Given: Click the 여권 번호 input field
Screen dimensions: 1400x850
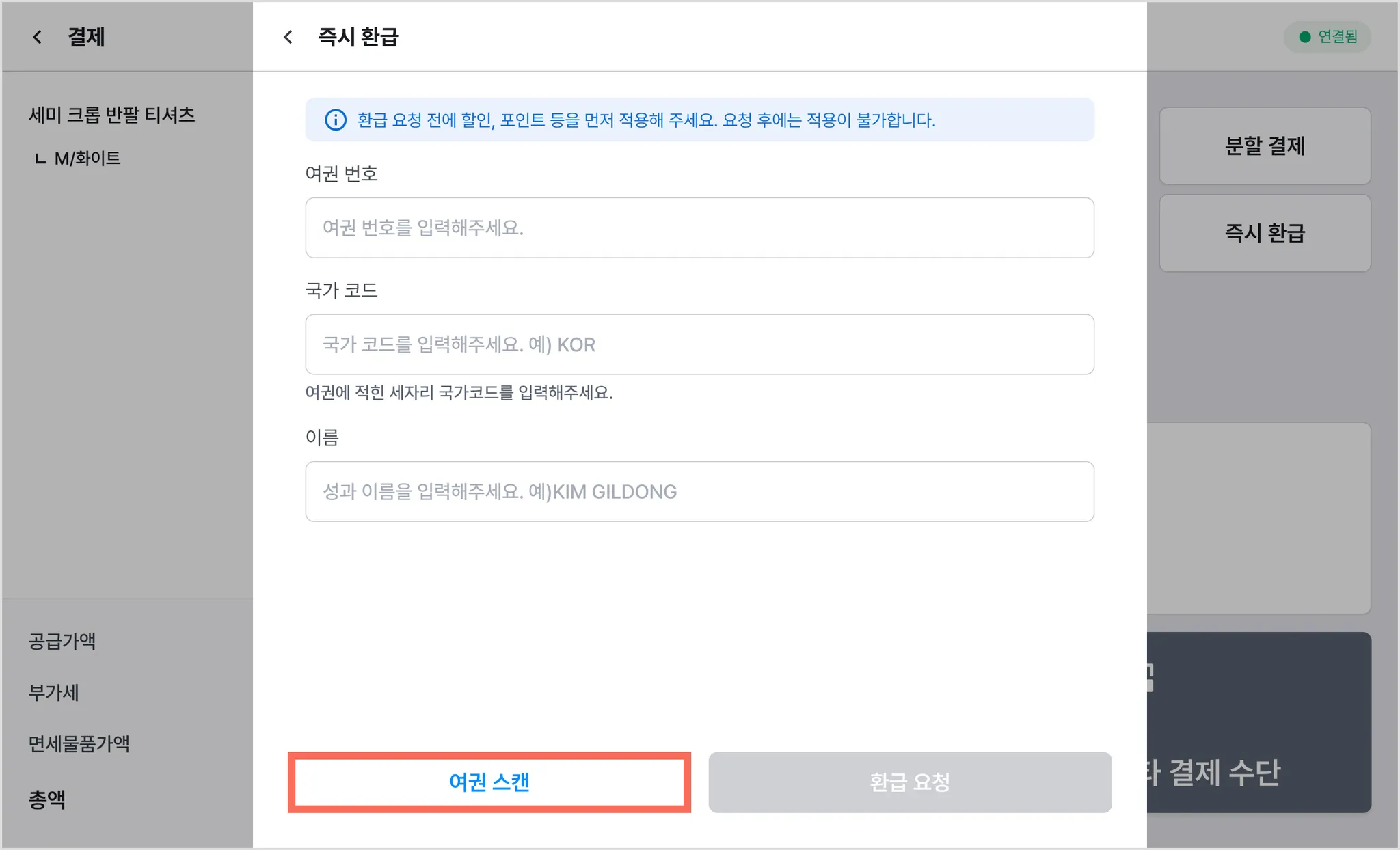Looking at the screenshot, I should click(699, 228).
